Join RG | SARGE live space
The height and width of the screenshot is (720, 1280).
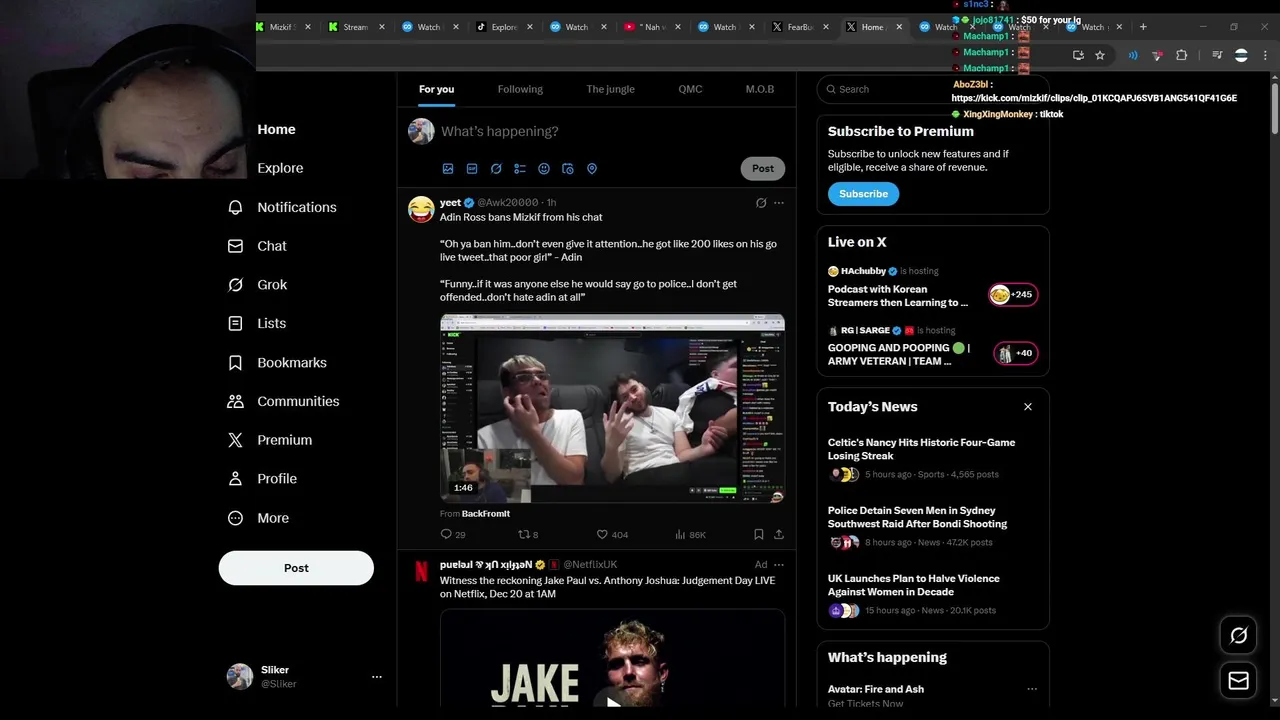pyautogui.click(x=1015, y=353)
